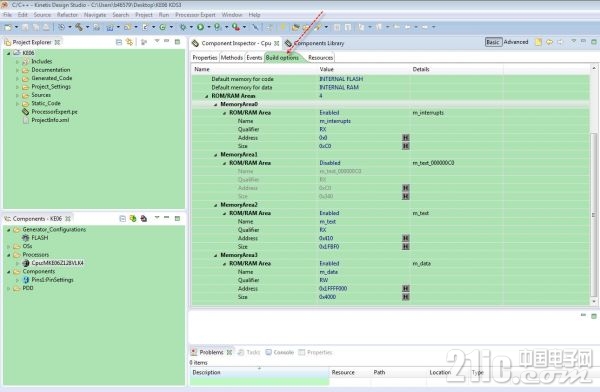Image resolution: width=600 pixels, height=392 pixels.
Task: Expand the Sources folder
Action: tap(17, 95)
